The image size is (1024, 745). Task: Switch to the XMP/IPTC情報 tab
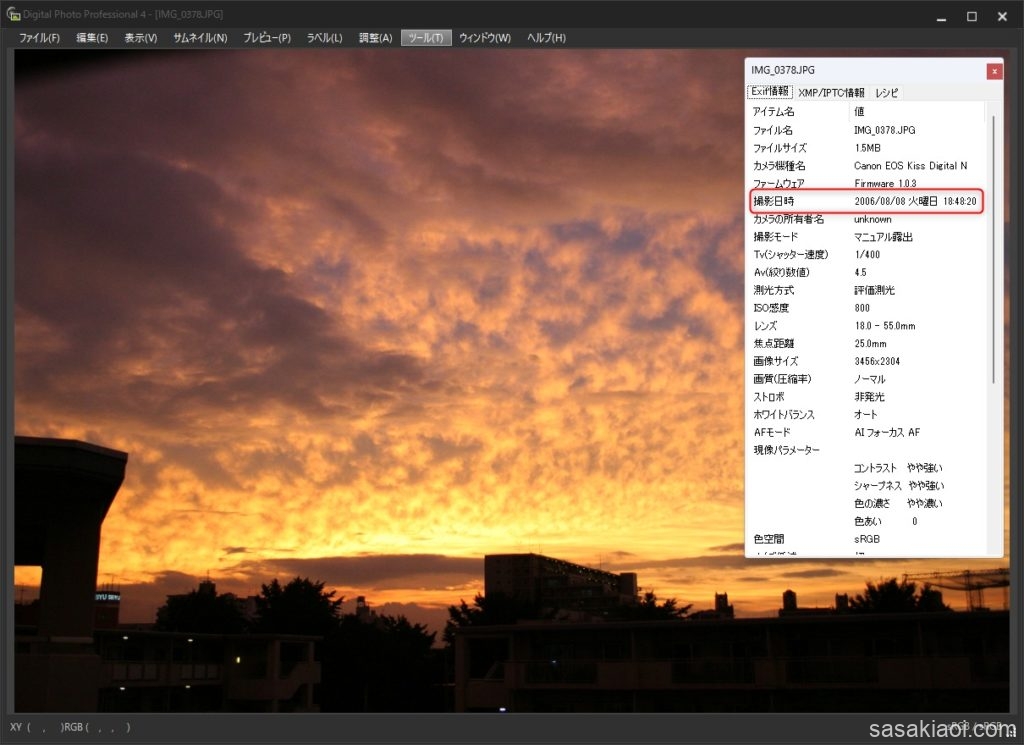(831, 92)
